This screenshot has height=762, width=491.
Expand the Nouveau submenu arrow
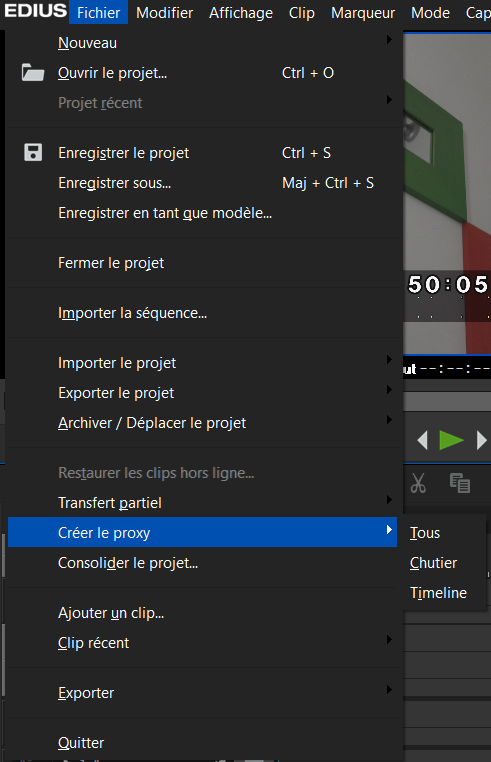[x=389, y=40]
